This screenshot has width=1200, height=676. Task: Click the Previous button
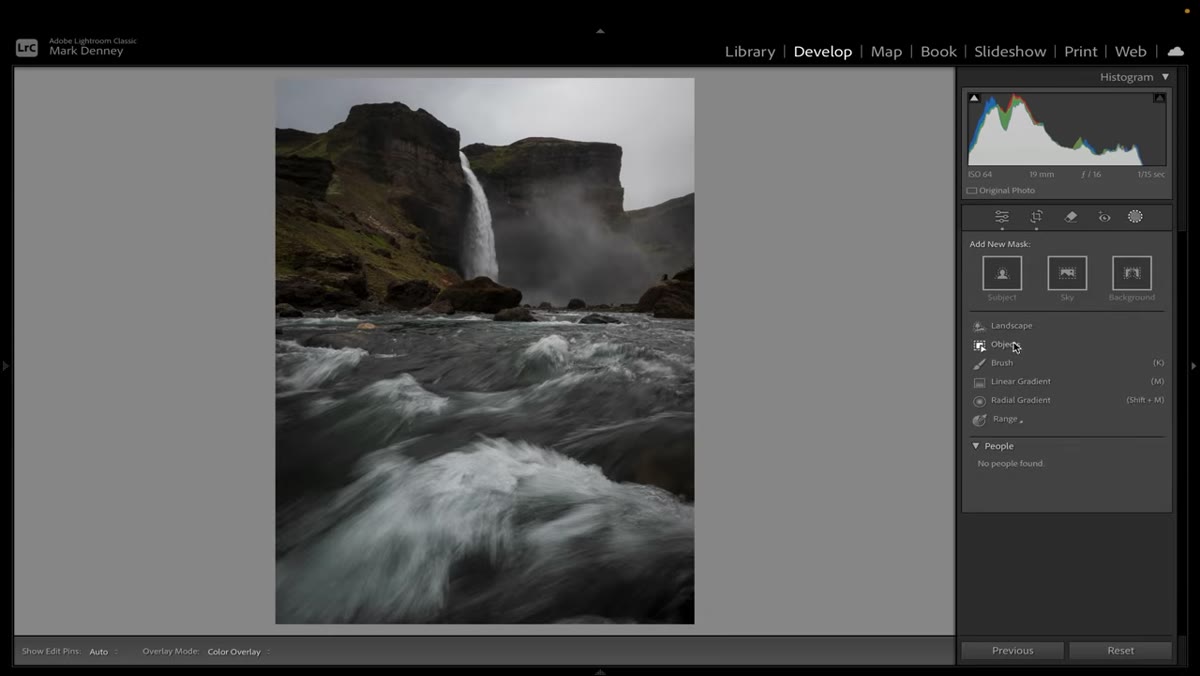[x=1012, y=651]
